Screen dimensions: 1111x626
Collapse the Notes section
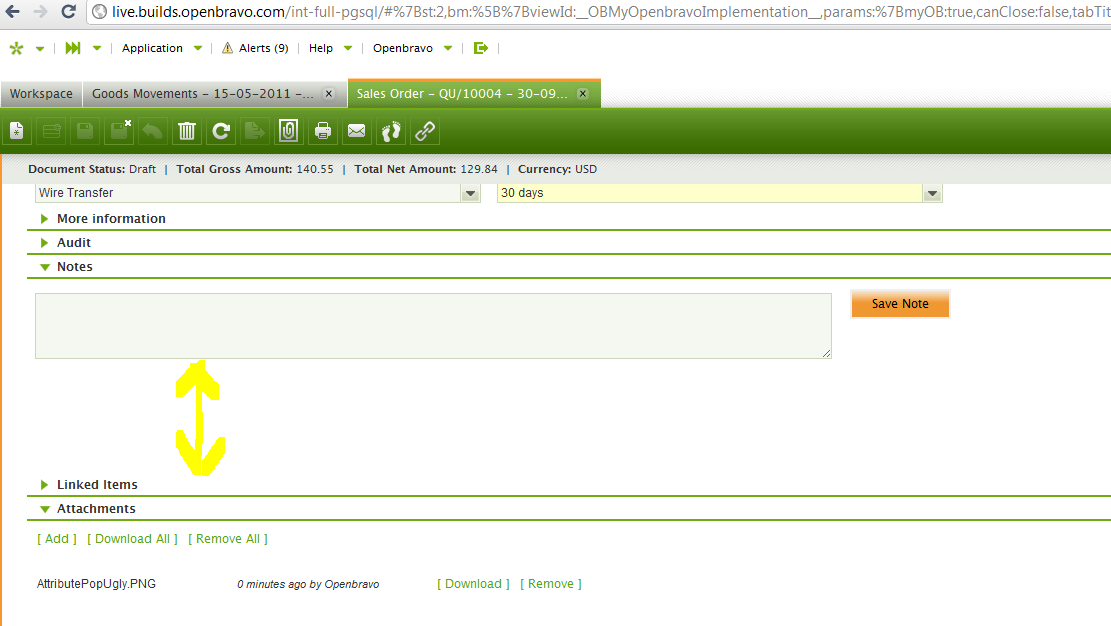(74, 267)
